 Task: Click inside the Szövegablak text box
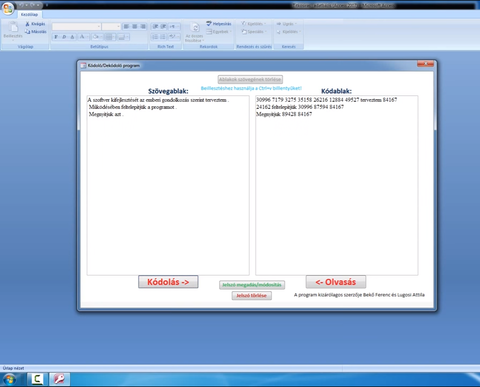pyautogui.click(x=168, y=185)
